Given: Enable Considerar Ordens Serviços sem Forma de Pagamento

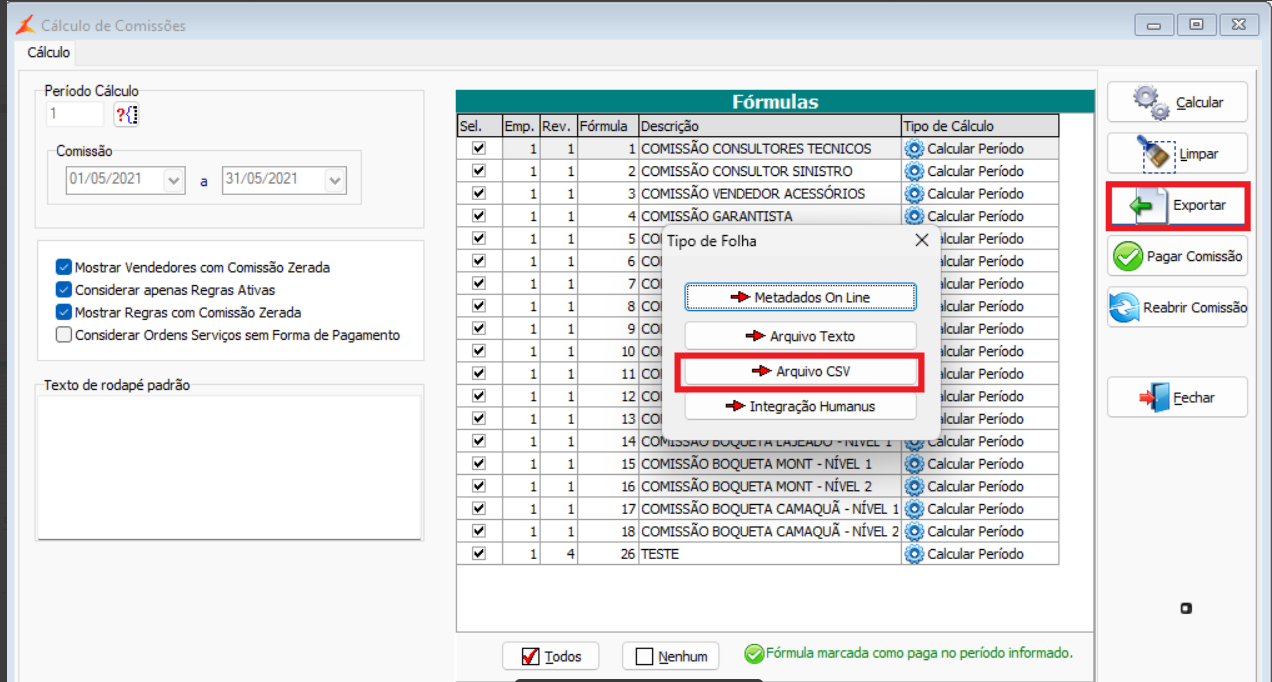Looking at the screenshot, I should [x=64, y=335].
